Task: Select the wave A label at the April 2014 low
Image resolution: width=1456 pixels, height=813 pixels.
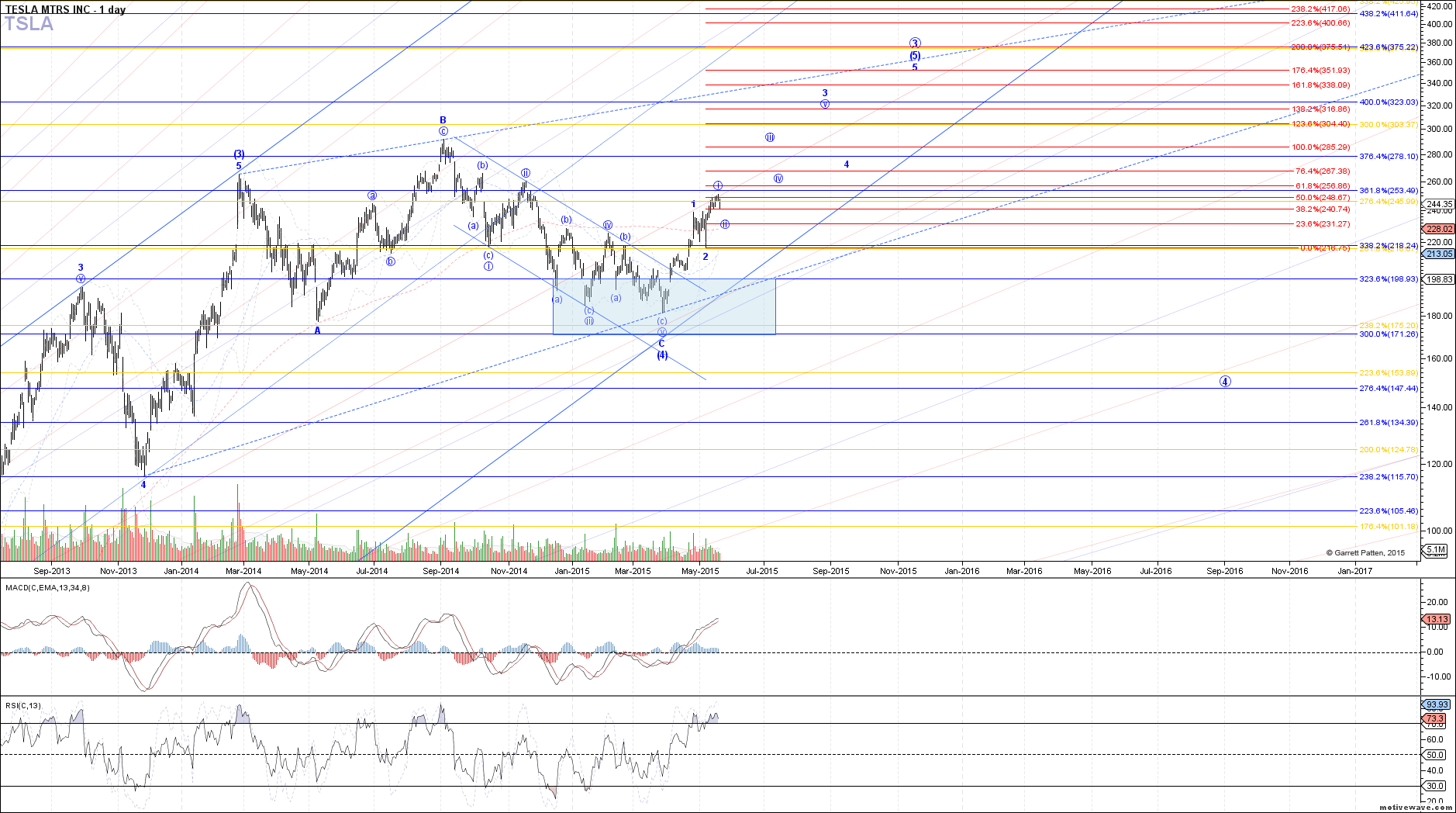Action: coord(317,330)
